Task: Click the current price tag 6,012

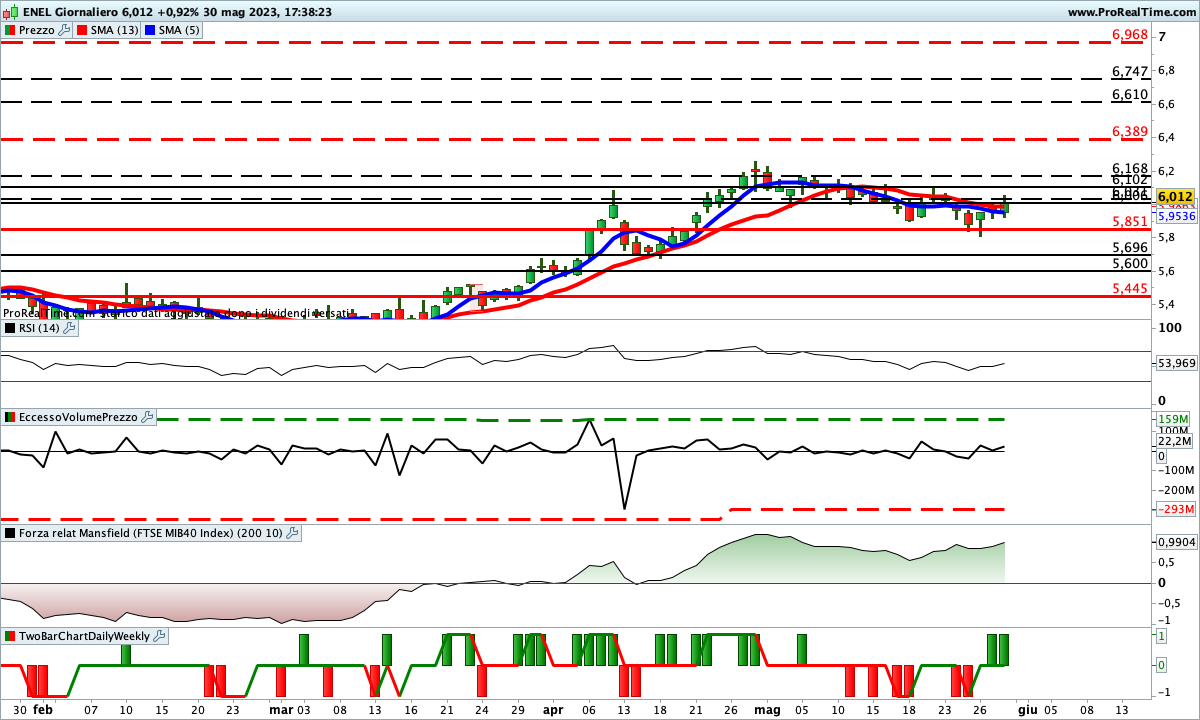Action: click(x=1175, y=196)
